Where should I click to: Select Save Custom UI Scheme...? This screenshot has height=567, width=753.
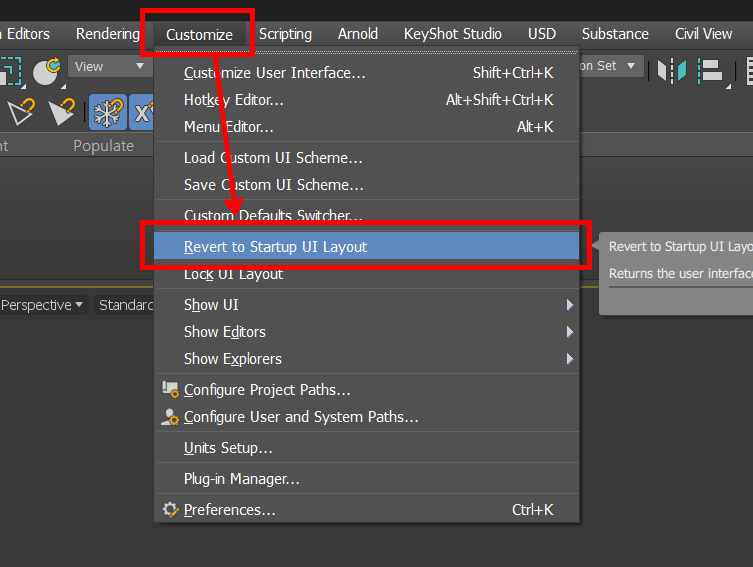(367, 185)
